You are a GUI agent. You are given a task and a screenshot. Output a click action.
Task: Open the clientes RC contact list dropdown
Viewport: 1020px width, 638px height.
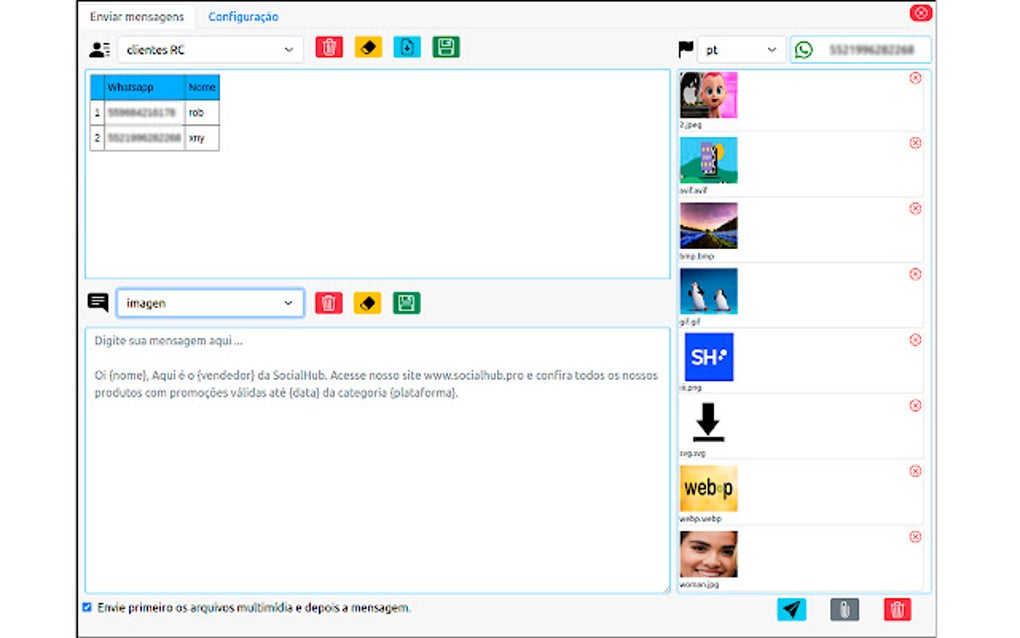[x=207, y=47]
